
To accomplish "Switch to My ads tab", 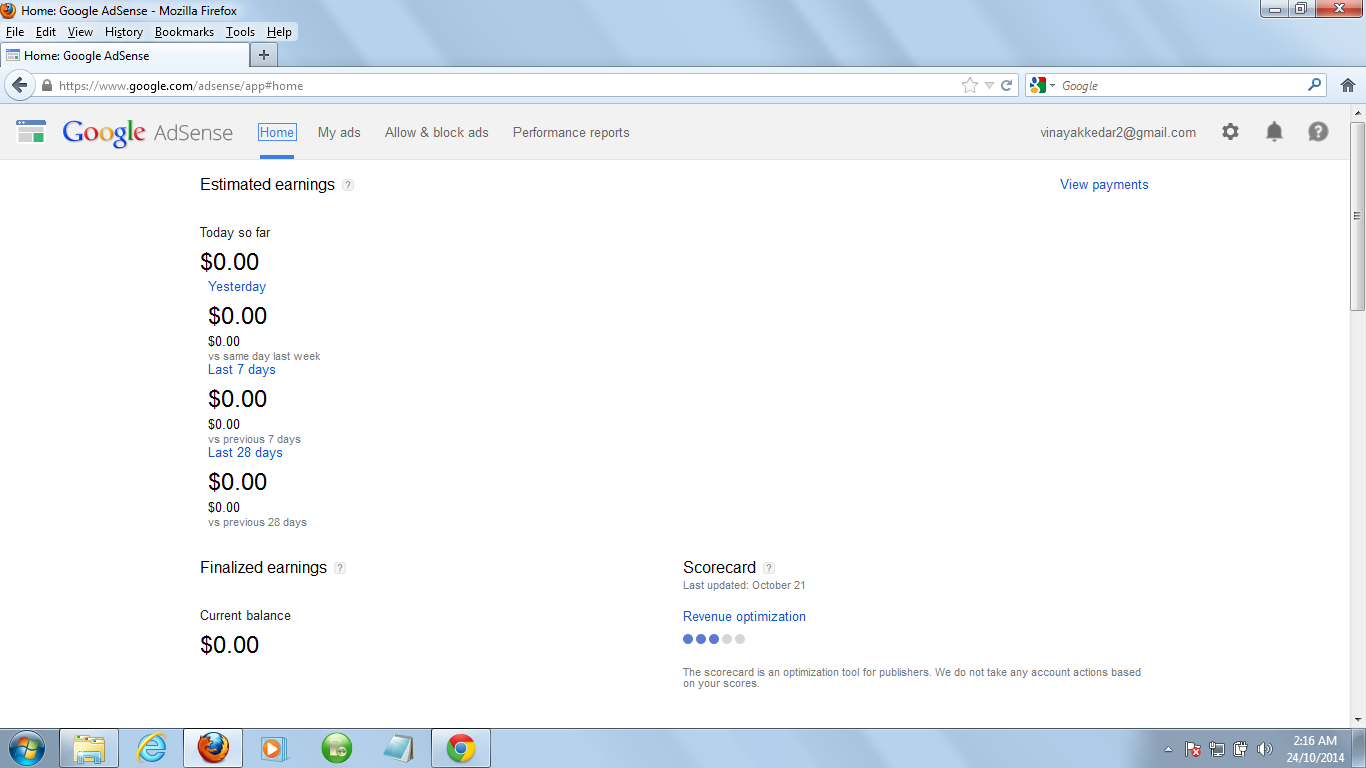I will 339,132.
